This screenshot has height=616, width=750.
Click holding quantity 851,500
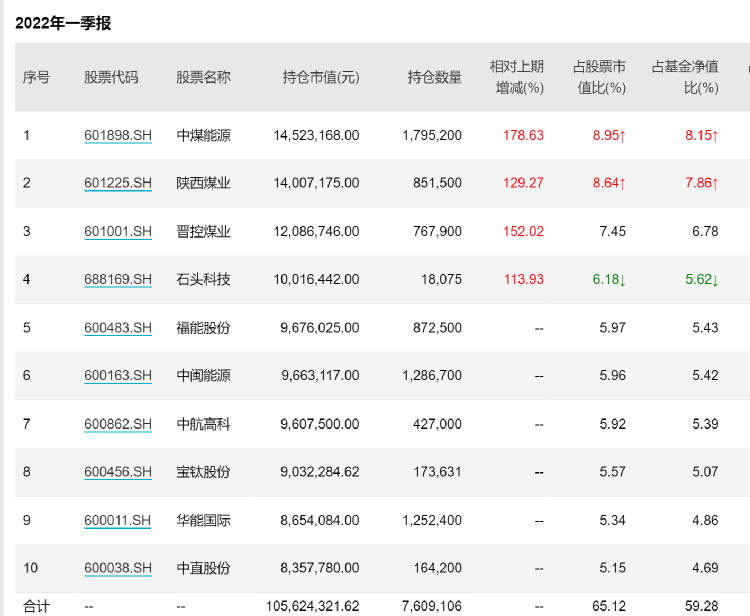click(437, 183)
